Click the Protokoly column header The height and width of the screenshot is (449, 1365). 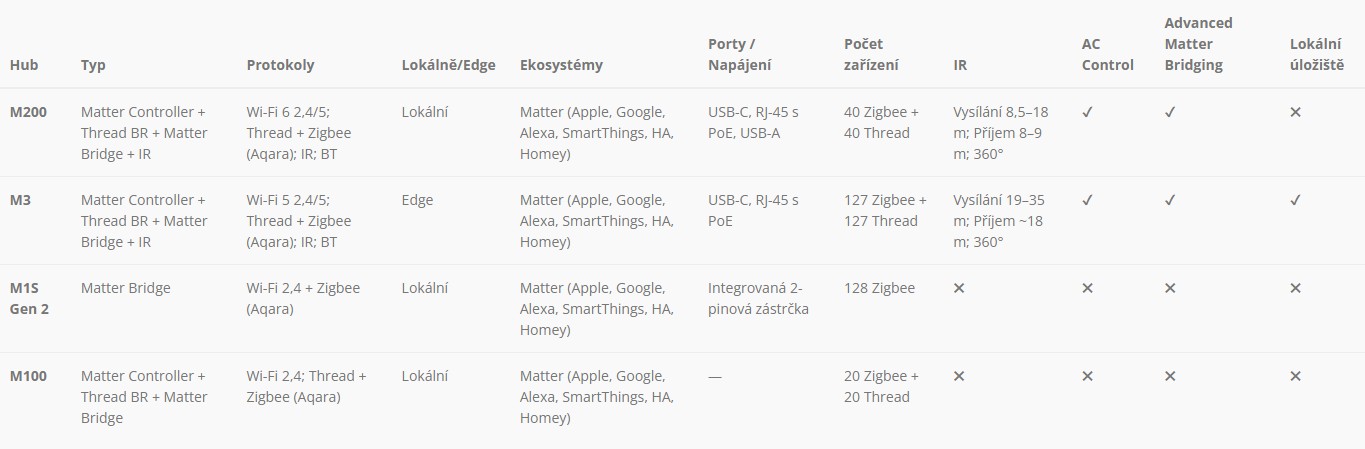pos(280,65)
